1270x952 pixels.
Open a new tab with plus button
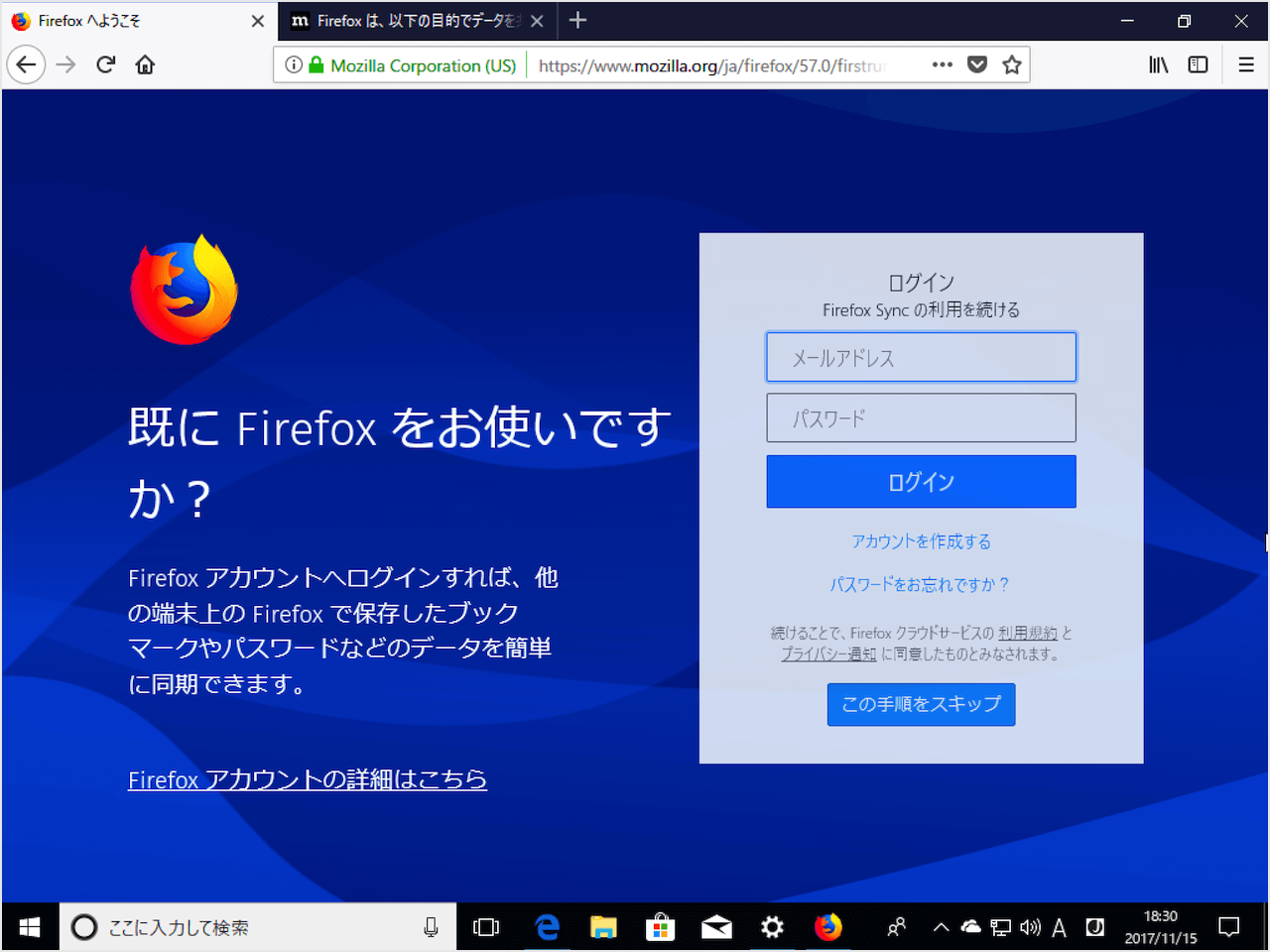tap(577, 21)
